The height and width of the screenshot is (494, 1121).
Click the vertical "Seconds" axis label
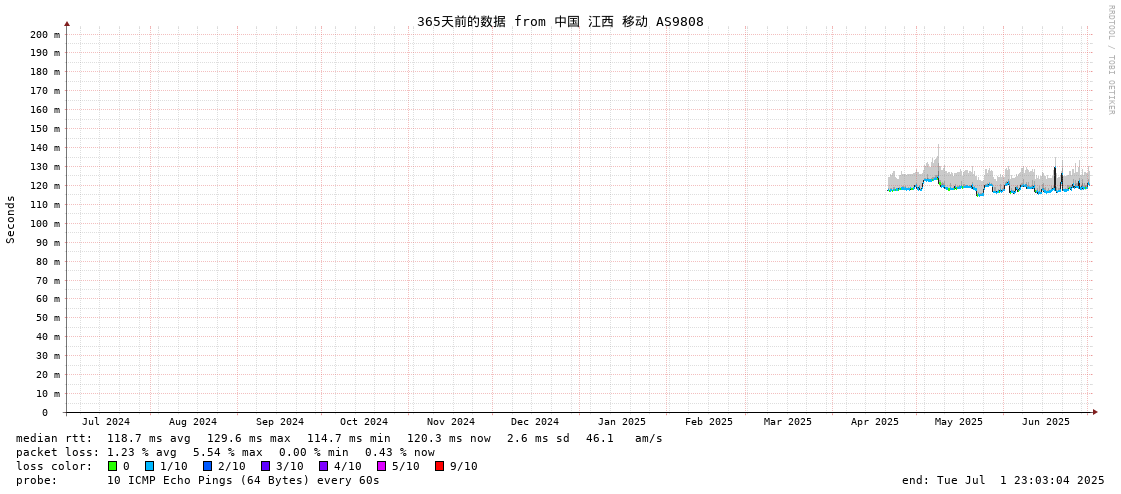[11, 219]
